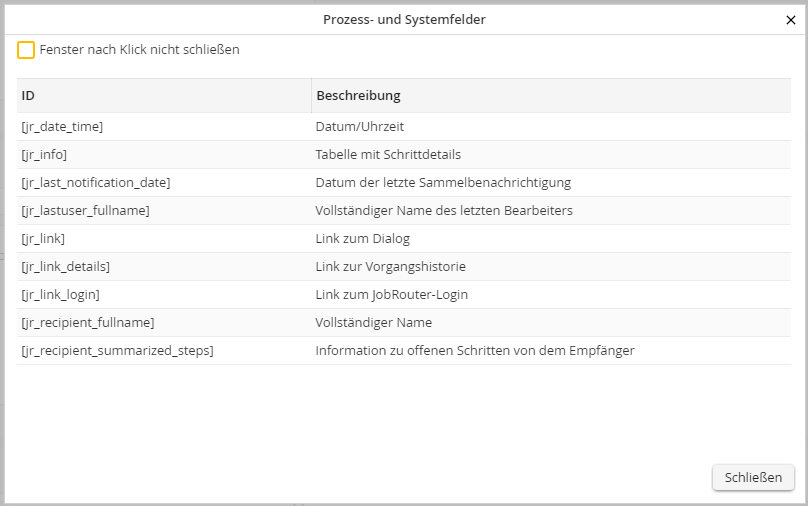The image size is (808, 506).
Task: Choose the [jr_recipient_fullname] row
Action: 87,323
